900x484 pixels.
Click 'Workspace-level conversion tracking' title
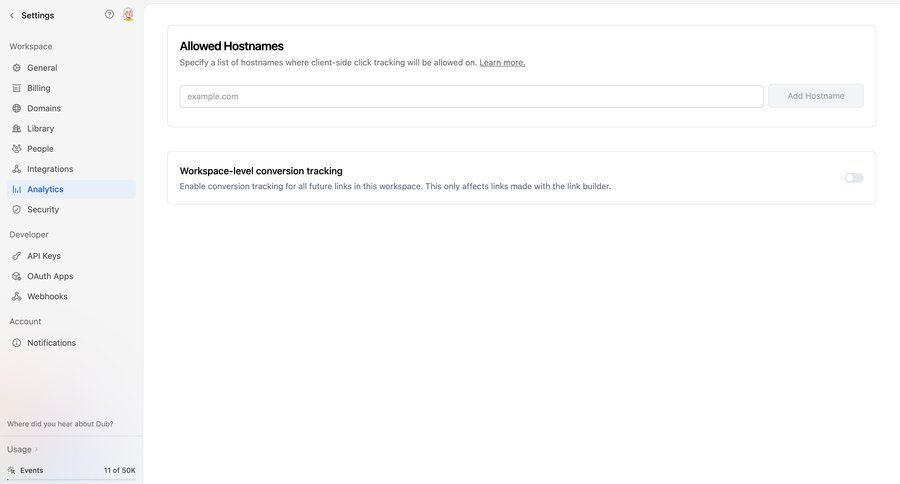(261, 171)
